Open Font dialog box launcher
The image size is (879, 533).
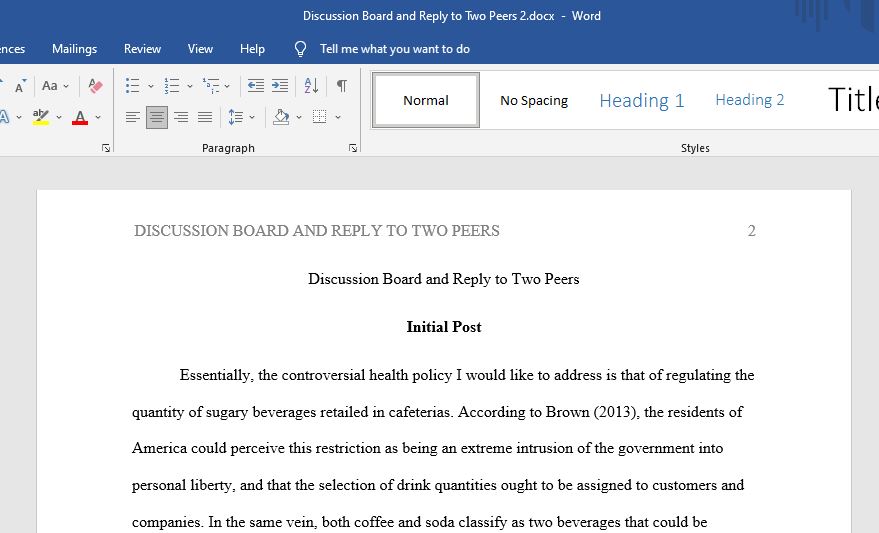point(106,148)
